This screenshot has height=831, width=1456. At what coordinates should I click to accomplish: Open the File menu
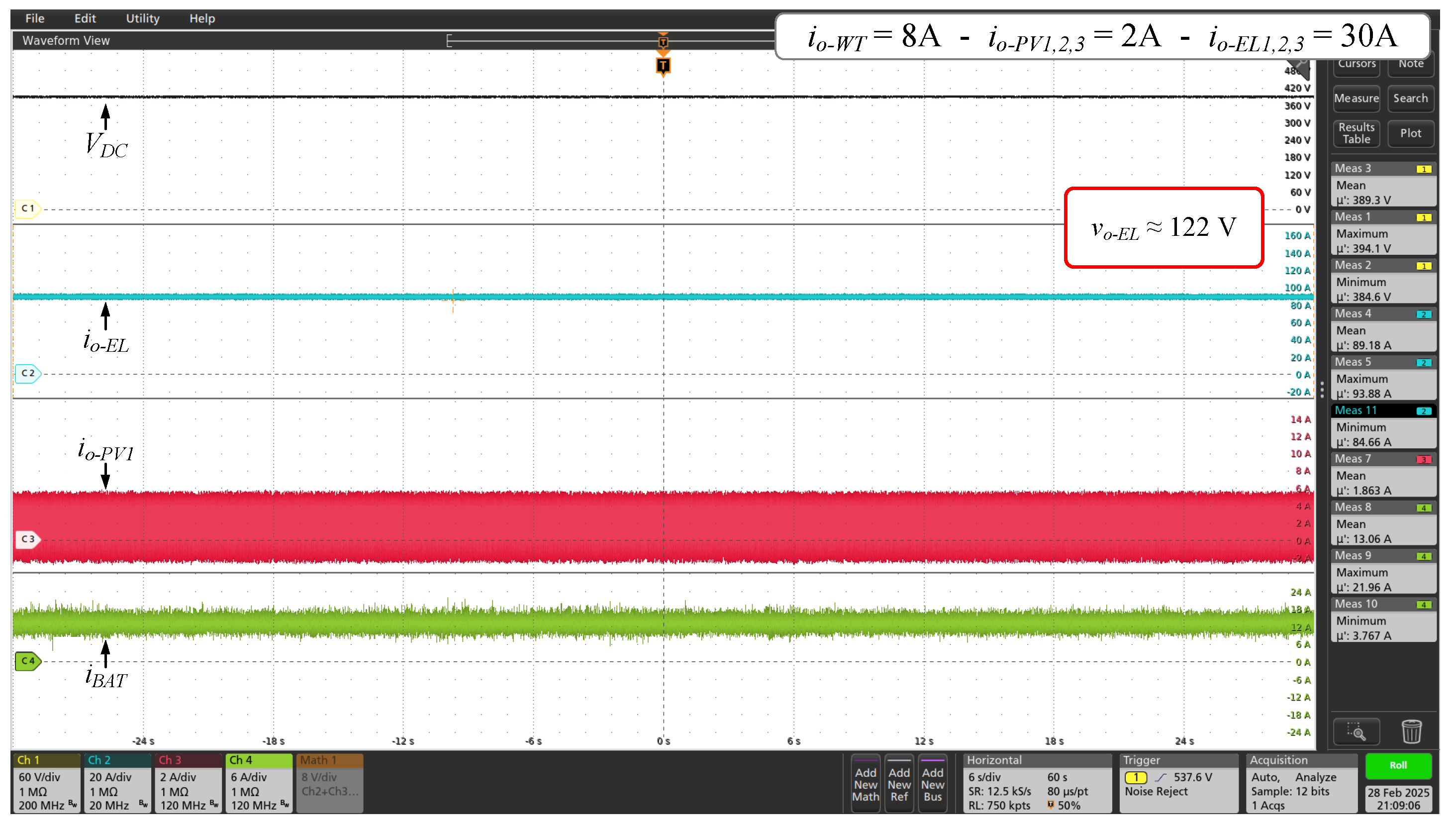click(34, 18)
